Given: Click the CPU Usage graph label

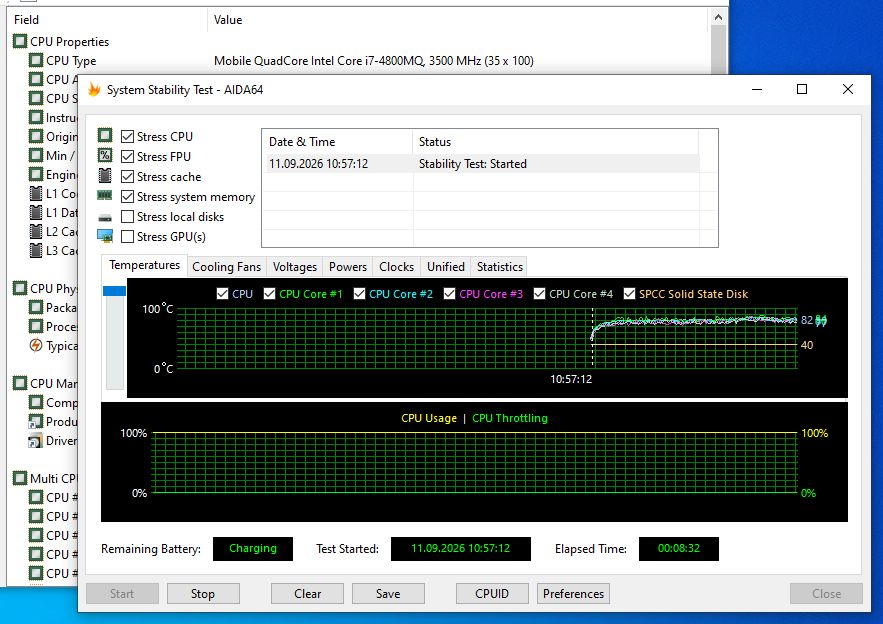Looking at the screenshot, I should tap(429, 418).
